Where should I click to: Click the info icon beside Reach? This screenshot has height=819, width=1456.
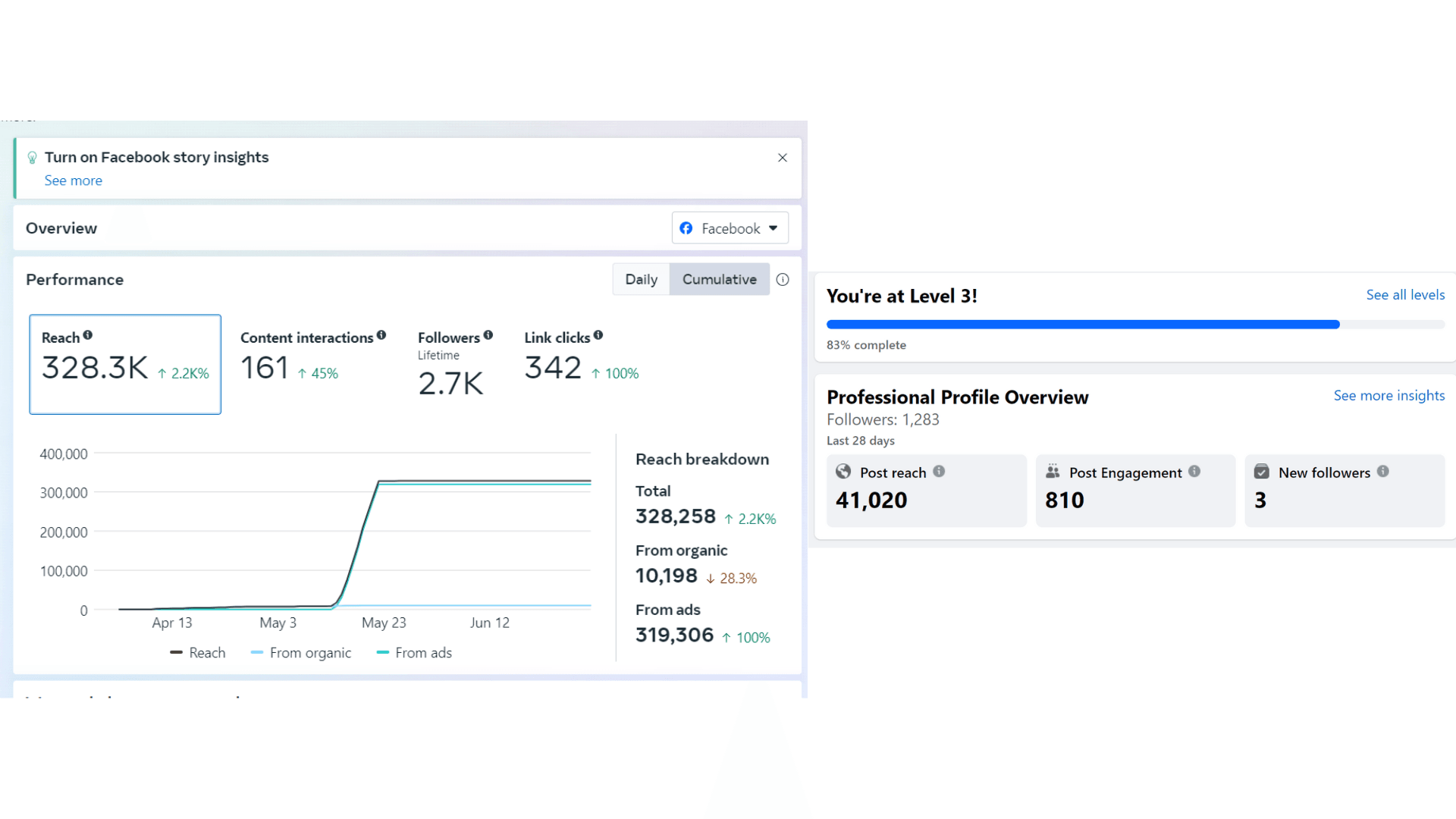point(88,335)
